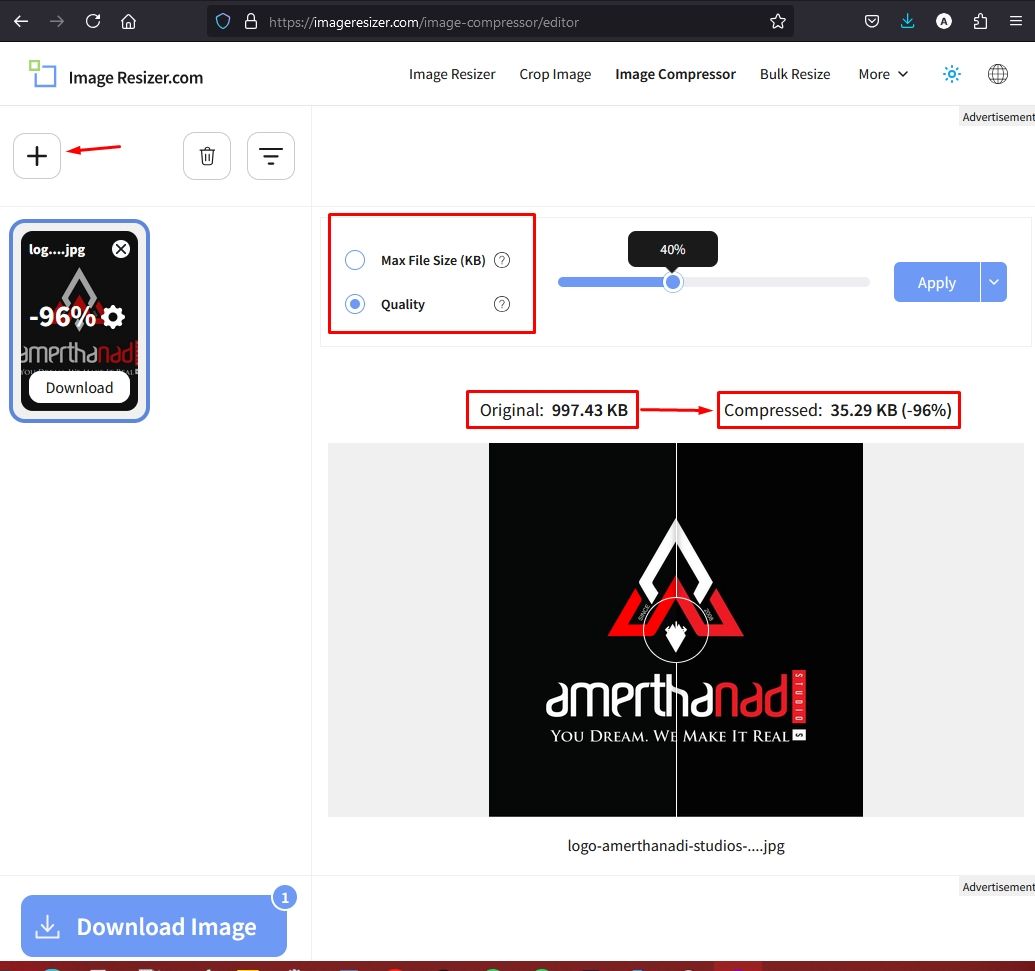Screen dimensions: 1035x971
Task: Download the compressed thumbnail image
Action: [x=79, y=387]
